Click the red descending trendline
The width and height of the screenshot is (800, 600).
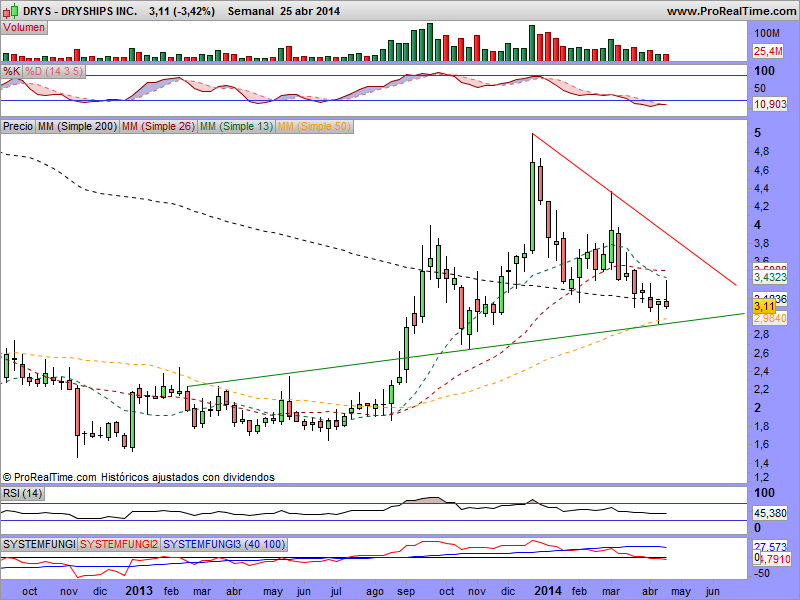(634, 209)
